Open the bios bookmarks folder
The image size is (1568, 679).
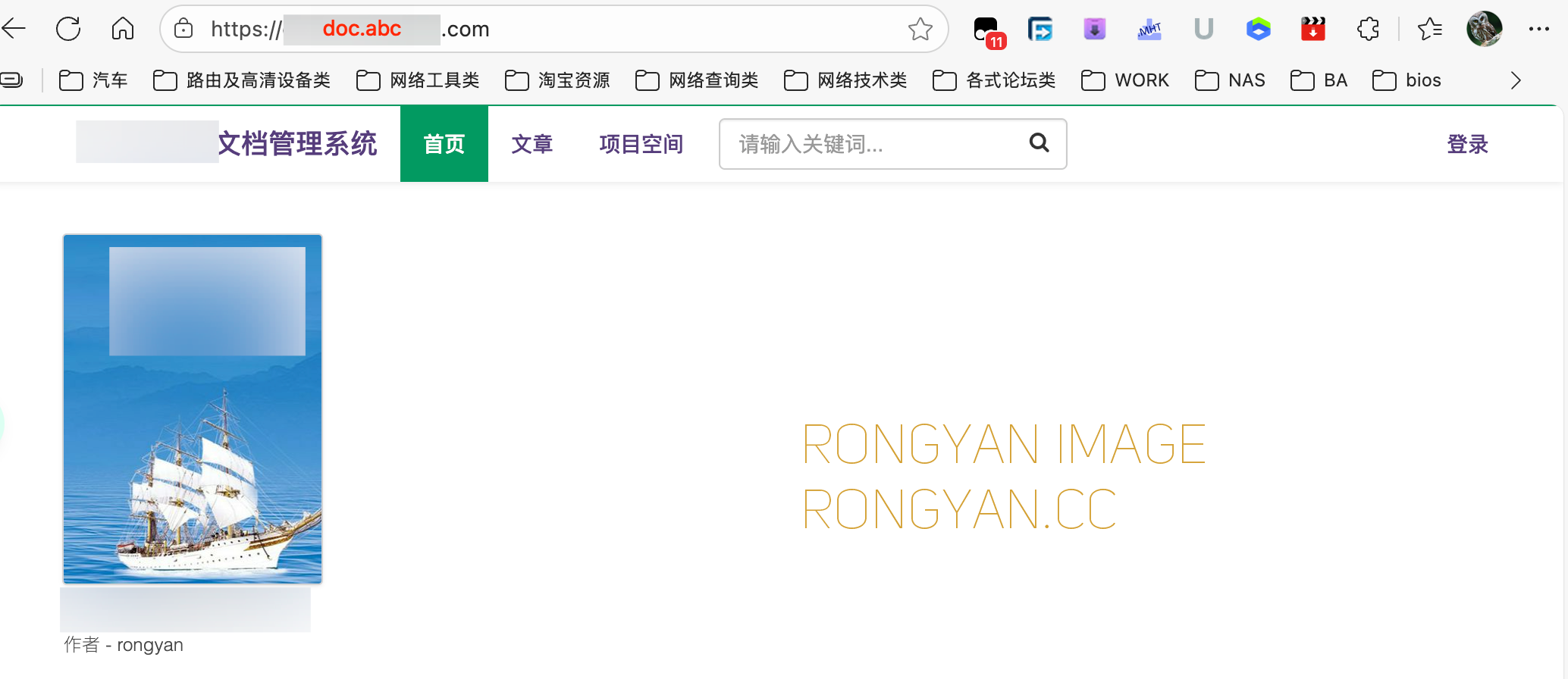(x=1406, y=80)
